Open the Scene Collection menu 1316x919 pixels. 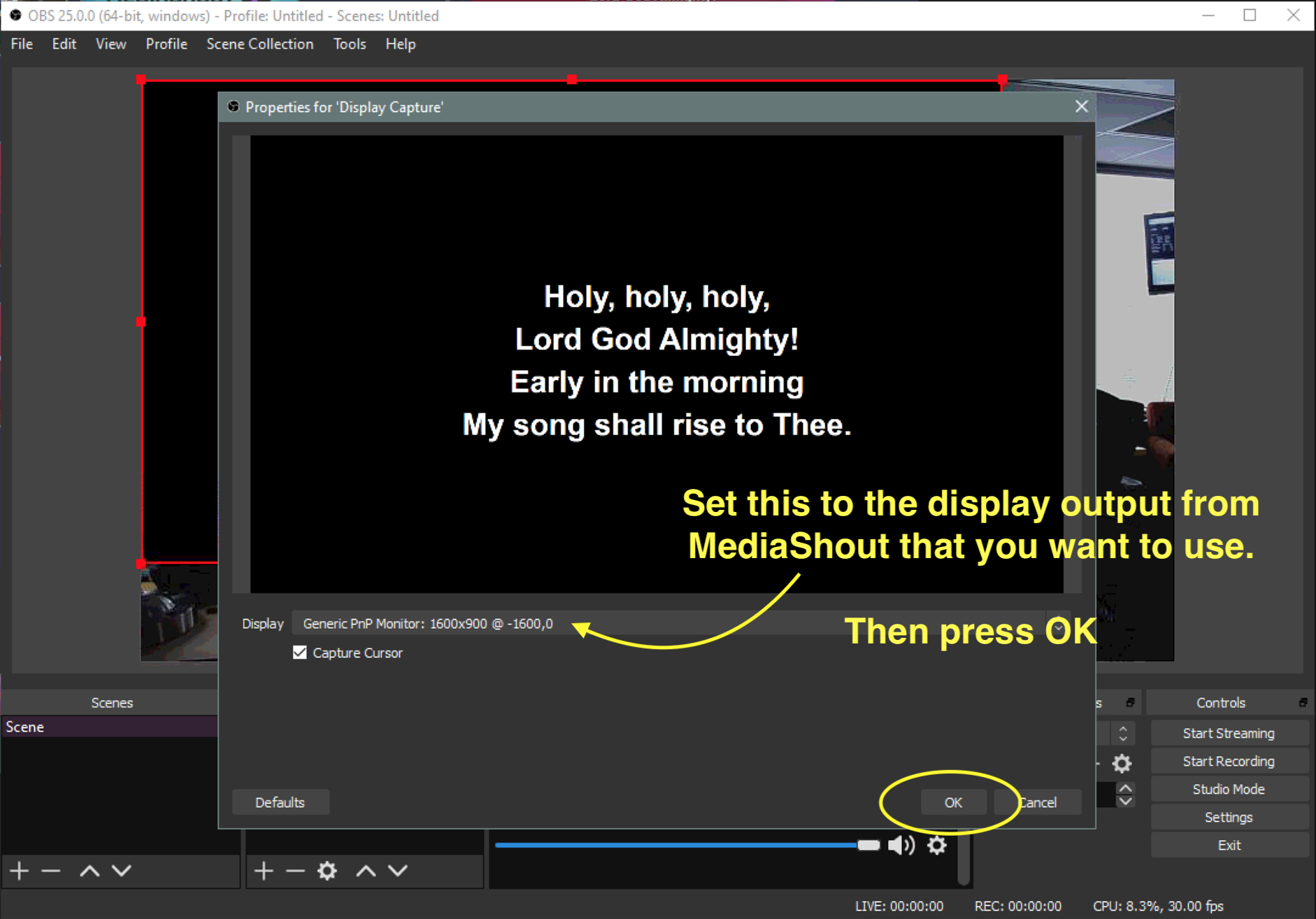pos(259,44)
